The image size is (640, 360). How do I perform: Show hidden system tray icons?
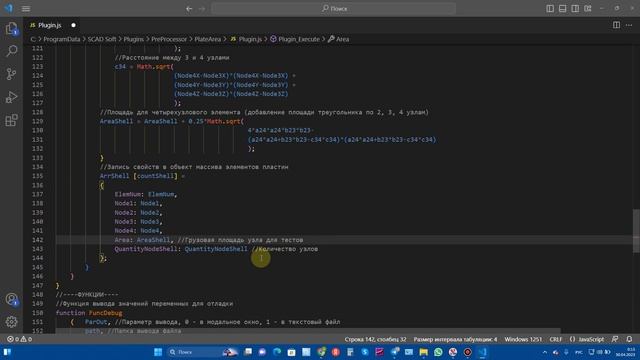(x=544, y=352)
